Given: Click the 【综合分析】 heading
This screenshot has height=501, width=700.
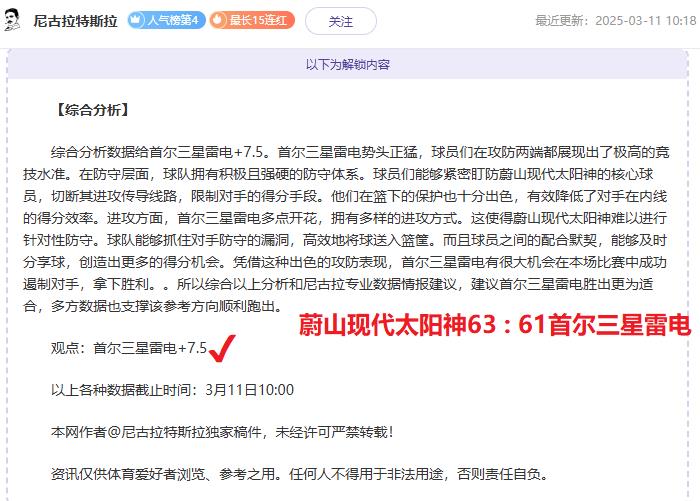Looking at the screenshot, I should pyautogui.click(x=93, y=110).
